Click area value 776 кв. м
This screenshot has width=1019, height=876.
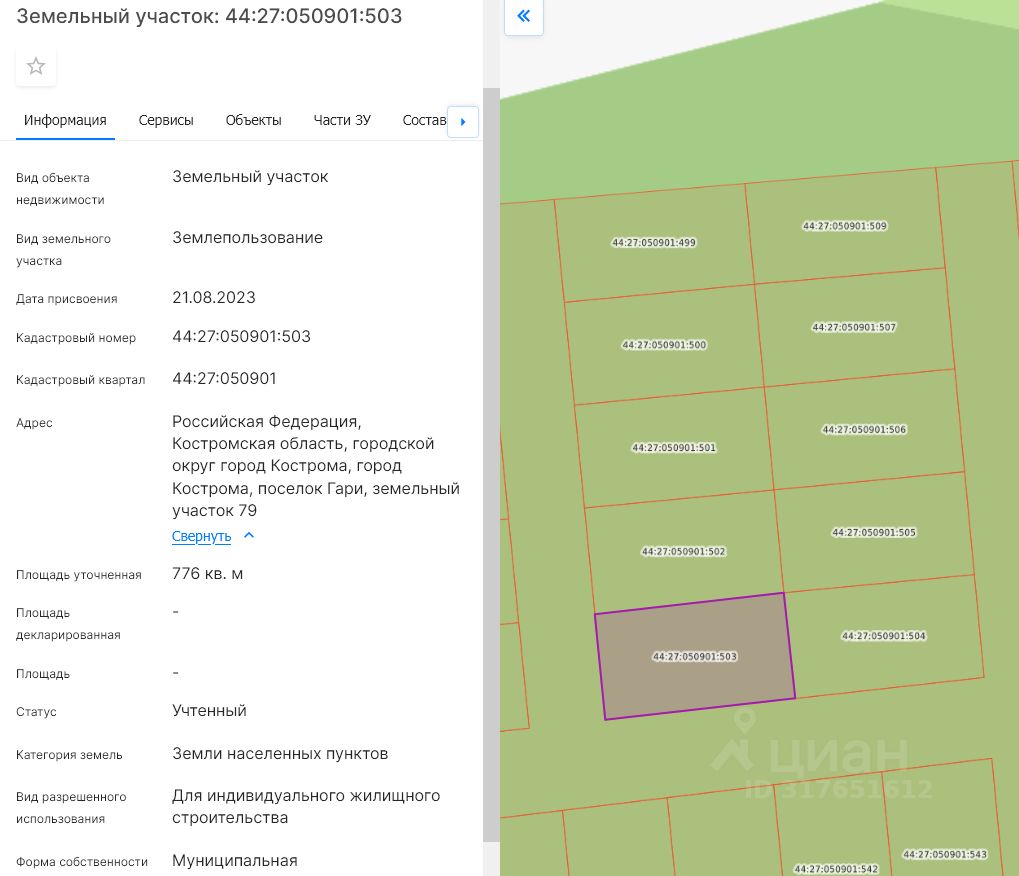(207, 574)
